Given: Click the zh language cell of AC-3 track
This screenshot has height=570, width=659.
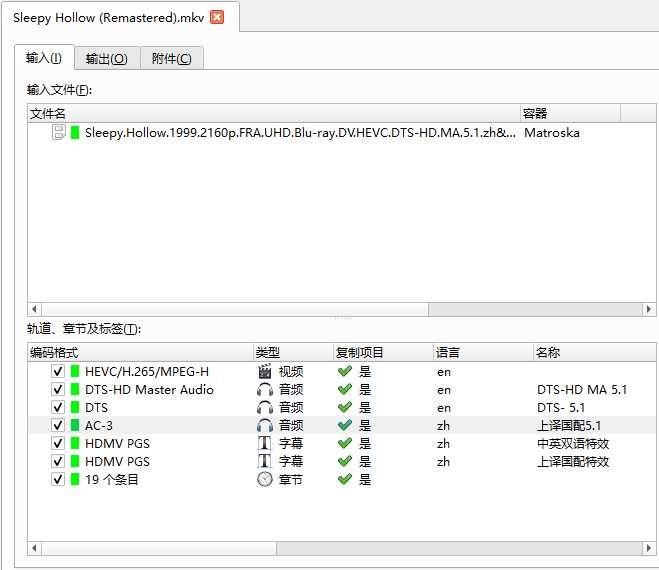Looking at the screenshot, I should 443,426.
